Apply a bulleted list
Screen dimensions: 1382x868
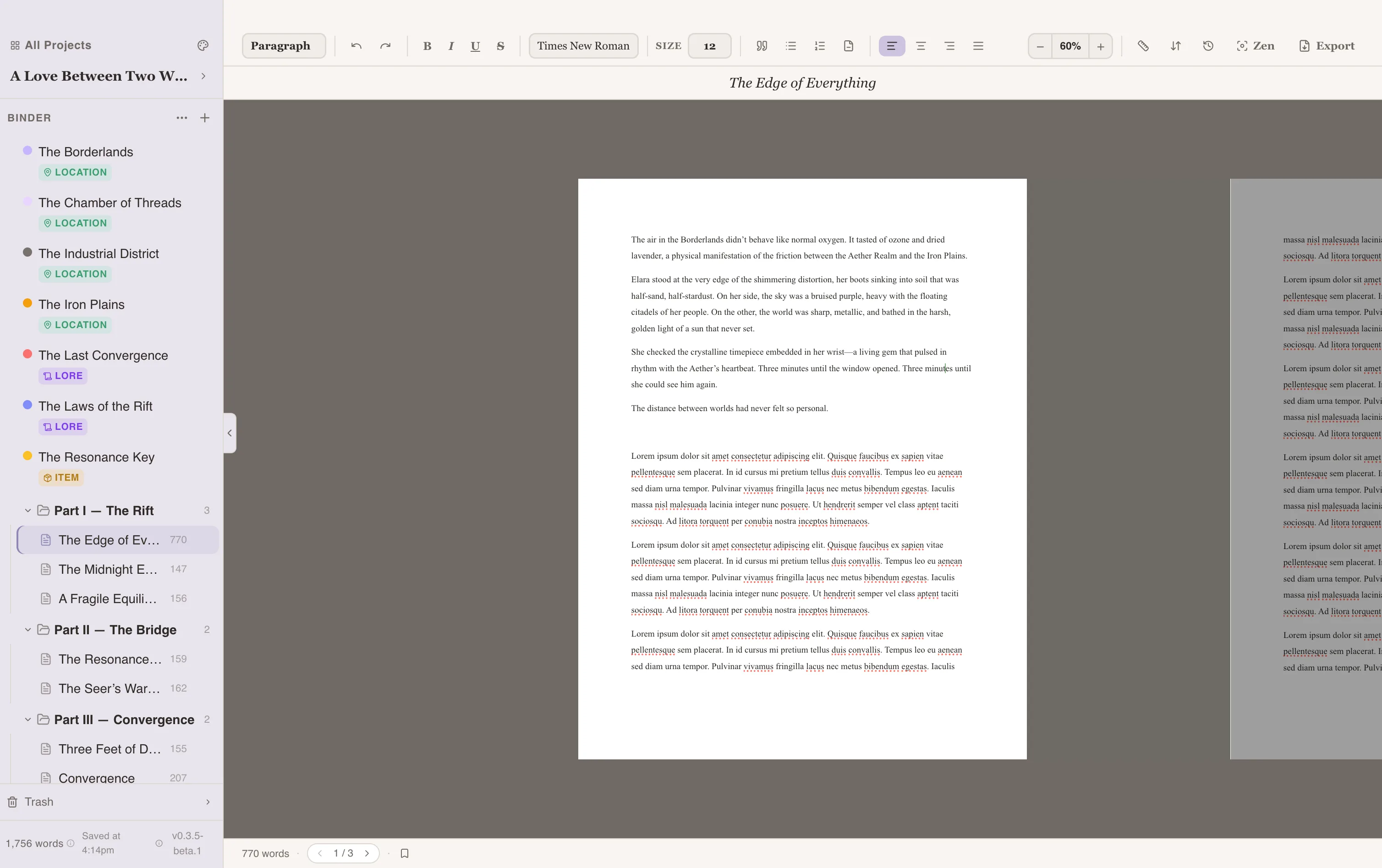point(791,45)
